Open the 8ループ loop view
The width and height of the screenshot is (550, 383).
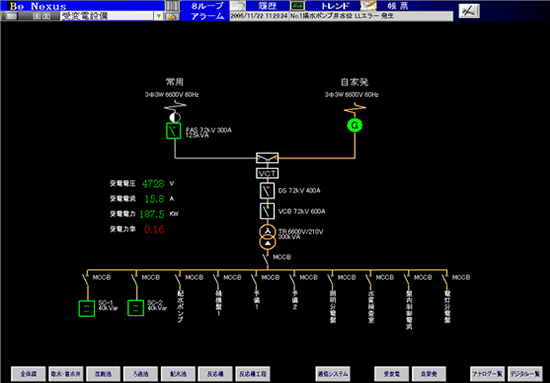207,6
